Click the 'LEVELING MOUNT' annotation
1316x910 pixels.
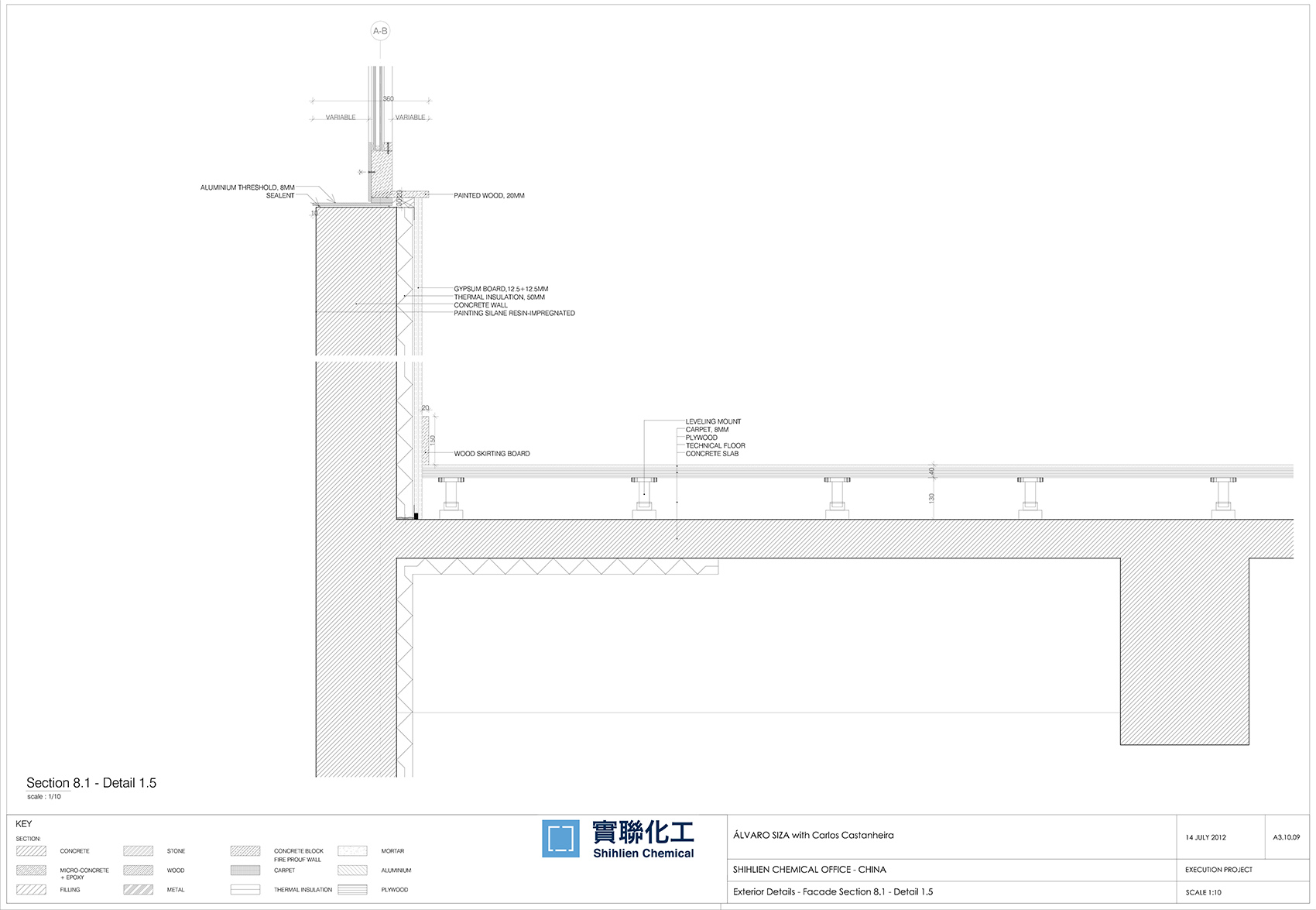(x=713, y=422)
